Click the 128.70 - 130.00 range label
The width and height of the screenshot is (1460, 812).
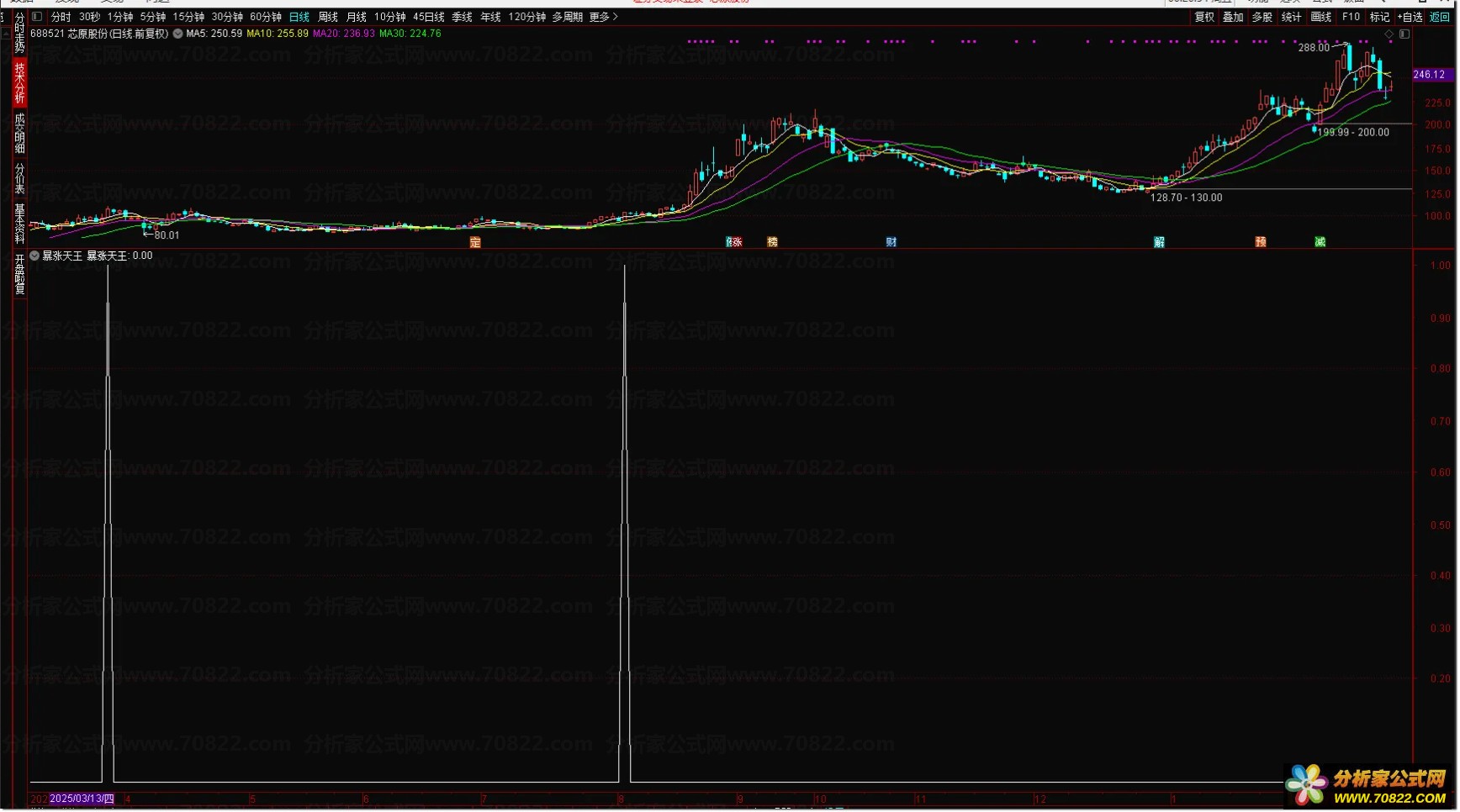coord(1187,198)
